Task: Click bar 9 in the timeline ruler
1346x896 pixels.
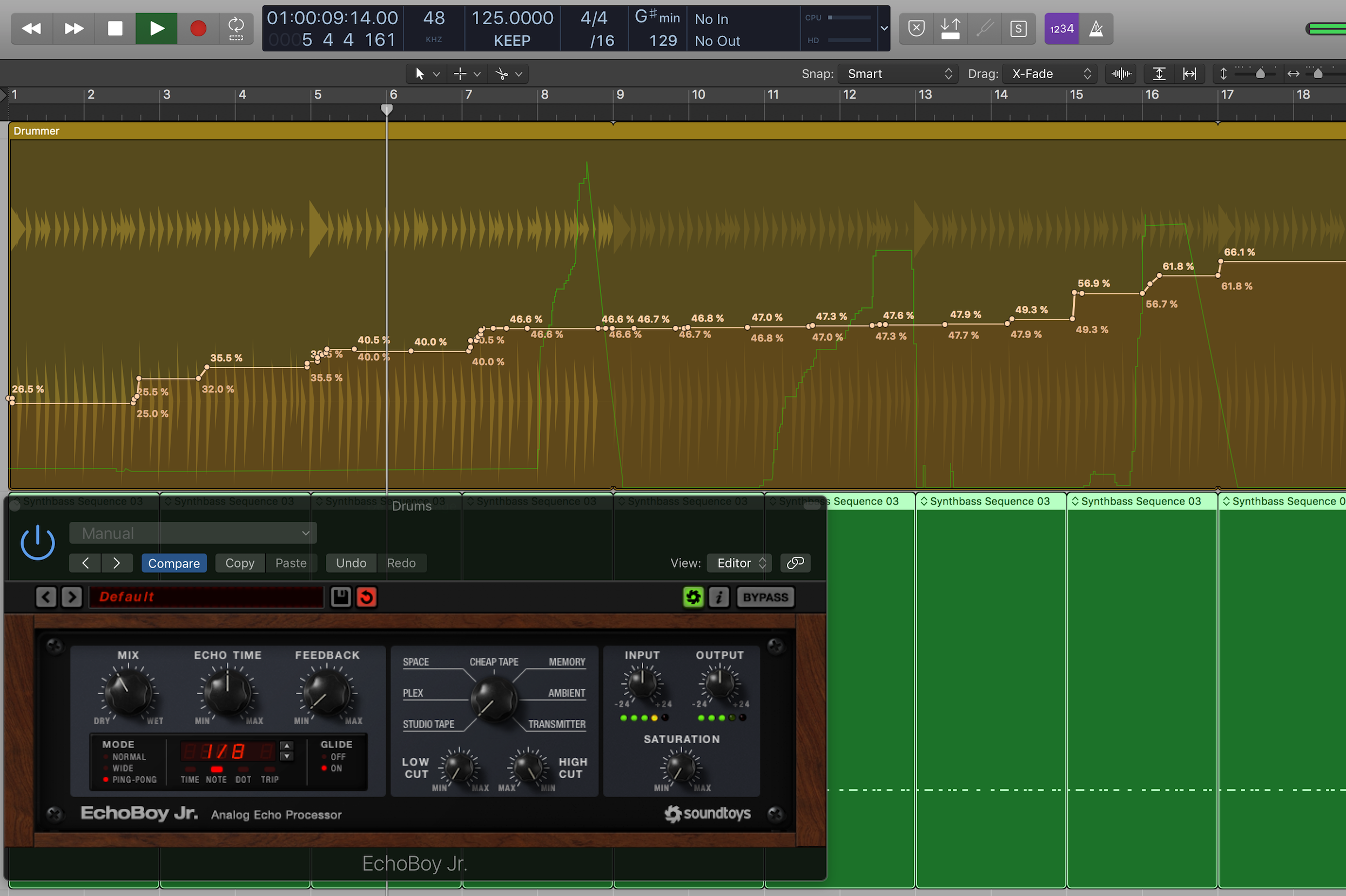Action: (621, 95)
